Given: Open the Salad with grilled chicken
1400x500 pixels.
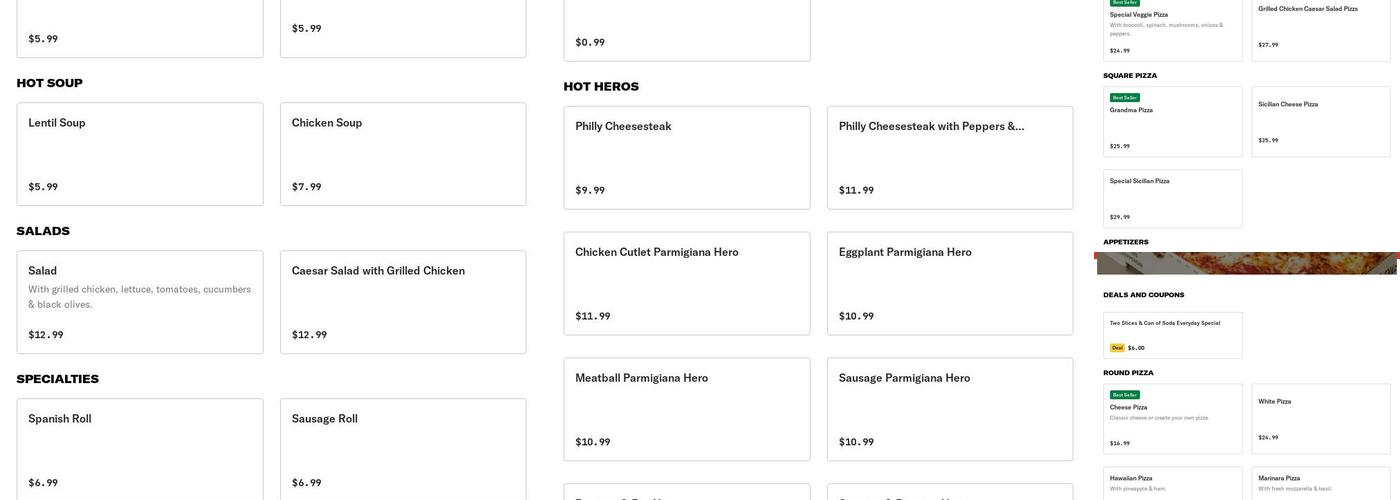Looking at the screenshot, I should click(140, 302).
